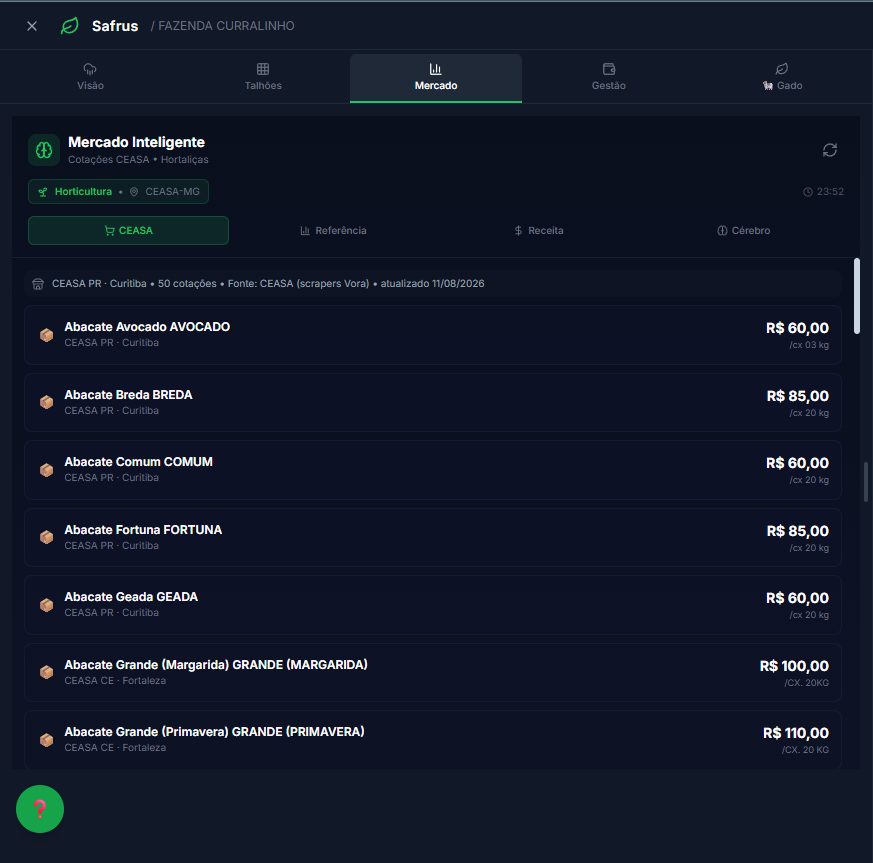Click the box icon for Abacate Geada

(47, 605)
